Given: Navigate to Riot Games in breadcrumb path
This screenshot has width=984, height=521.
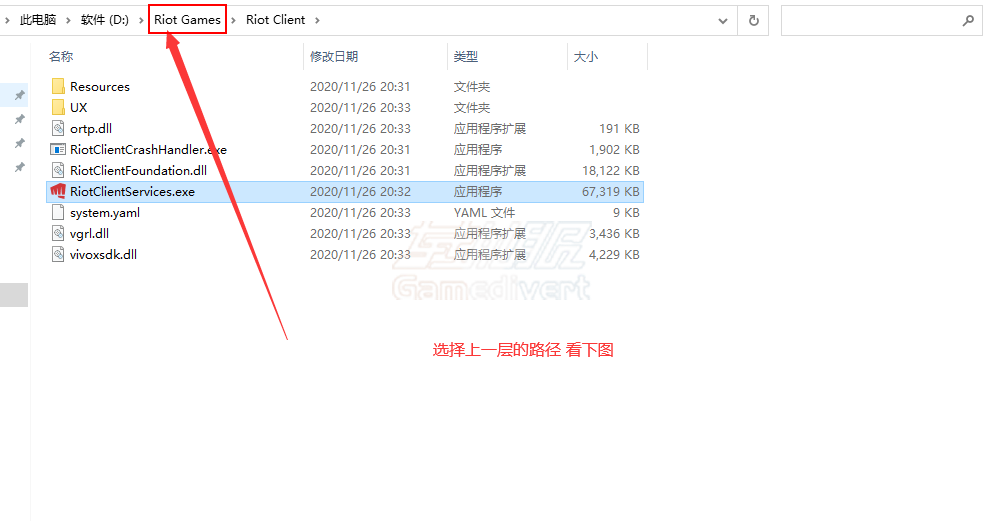Looking at the screenshot, I should pyautogui.click(x=187, y=20).
